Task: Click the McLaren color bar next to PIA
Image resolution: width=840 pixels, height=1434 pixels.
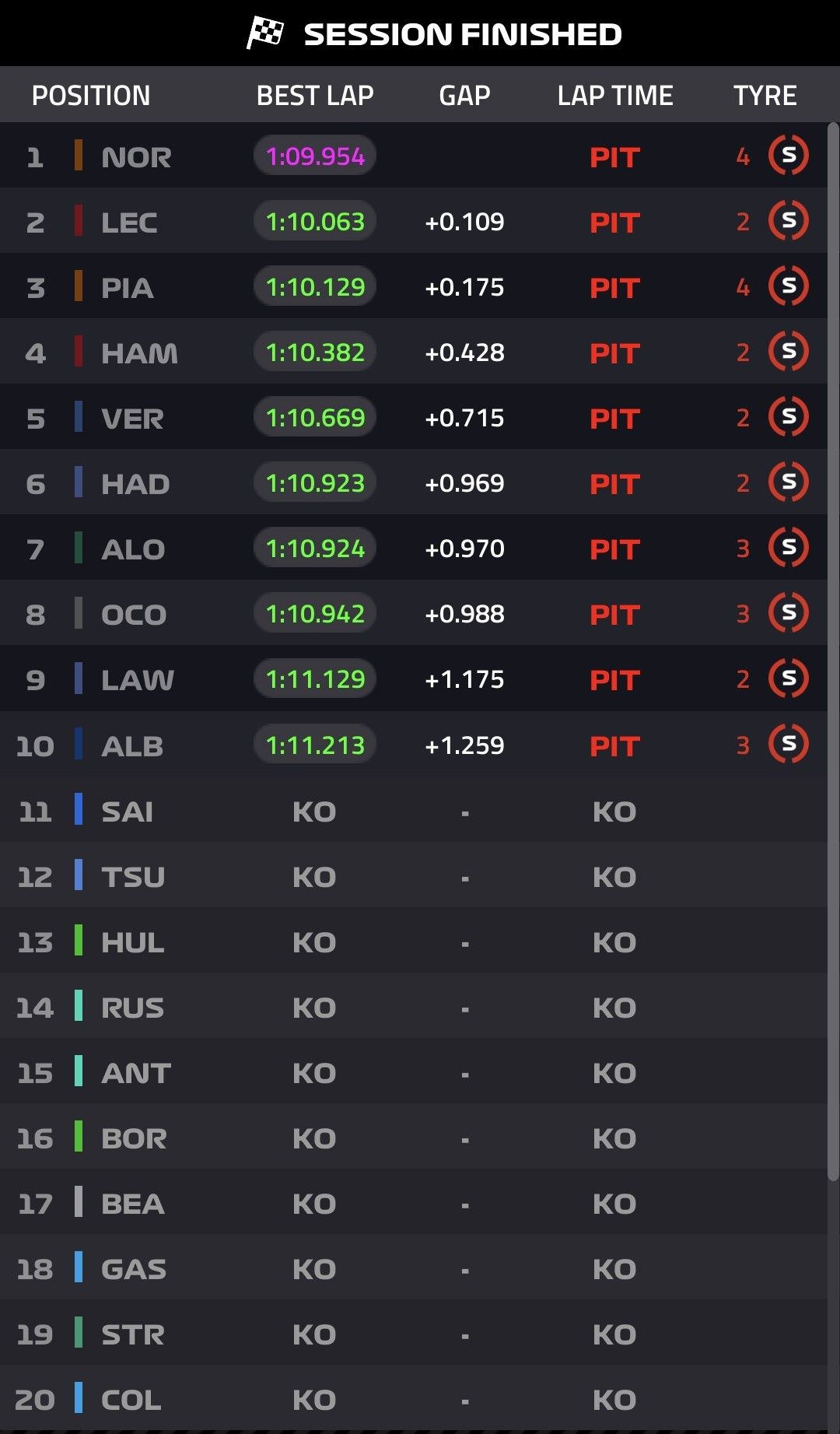Action: pos(79,286)
